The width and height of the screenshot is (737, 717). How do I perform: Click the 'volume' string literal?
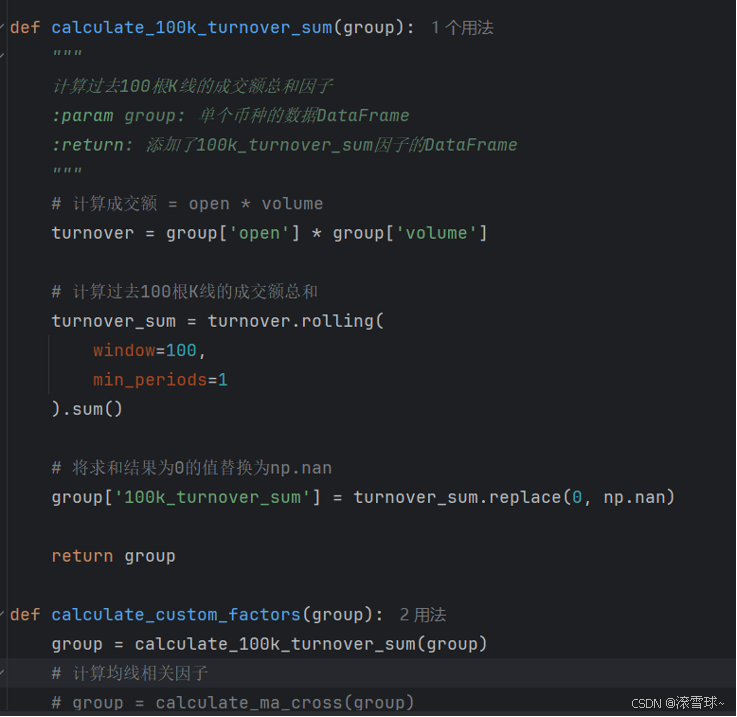tap(436, 233)
